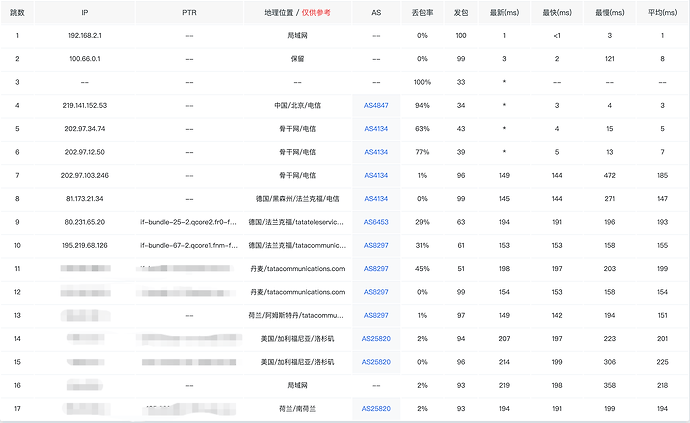Select the IP cell 202.97.12.50

[x=84, y=152]
